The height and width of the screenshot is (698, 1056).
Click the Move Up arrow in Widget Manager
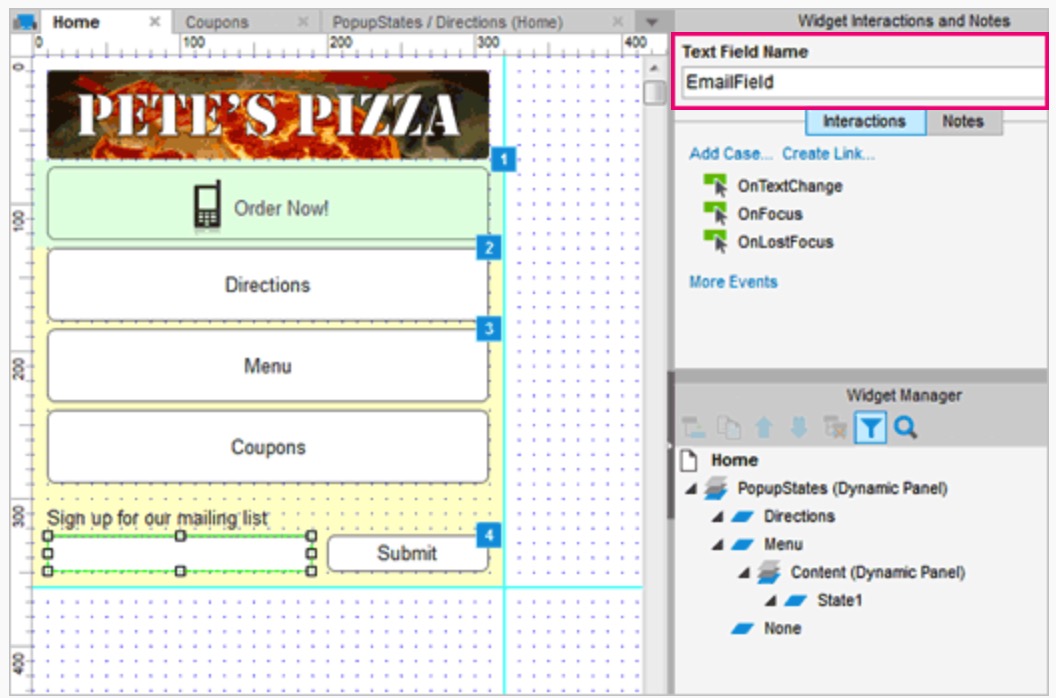(764, 428)
